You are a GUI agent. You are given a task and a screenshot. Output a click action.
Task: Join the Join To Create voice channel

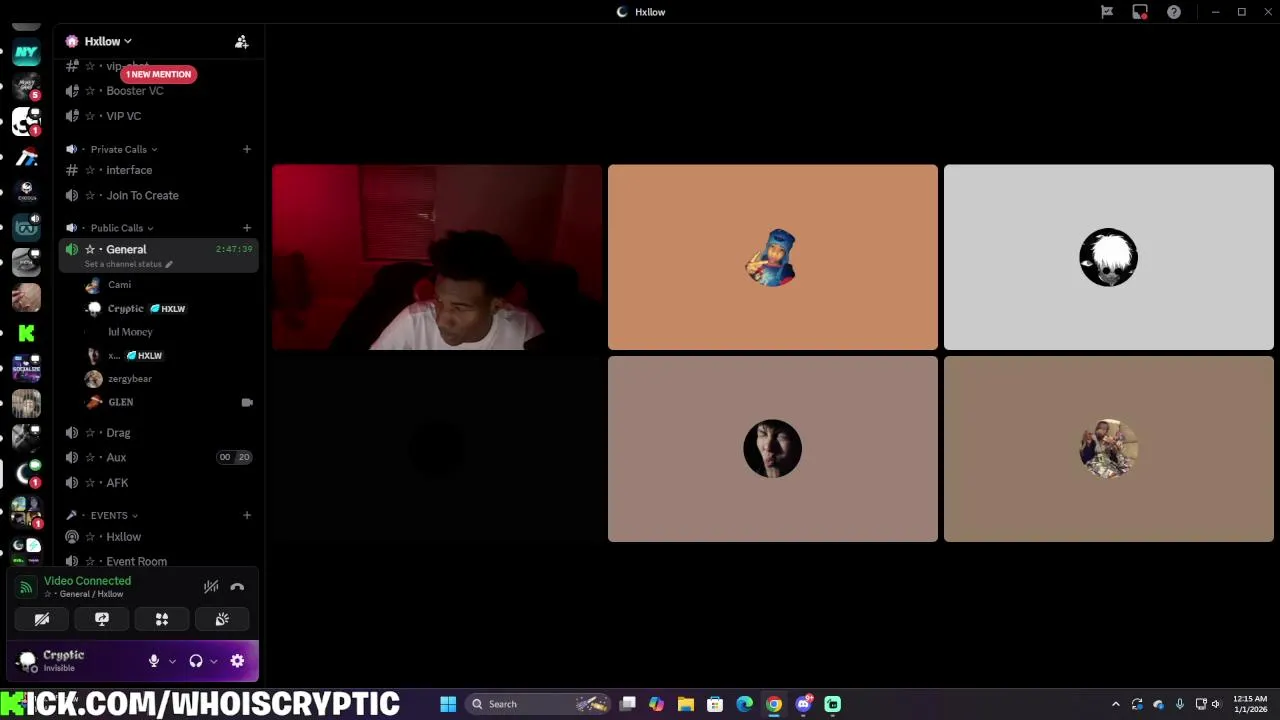(142, 196)
